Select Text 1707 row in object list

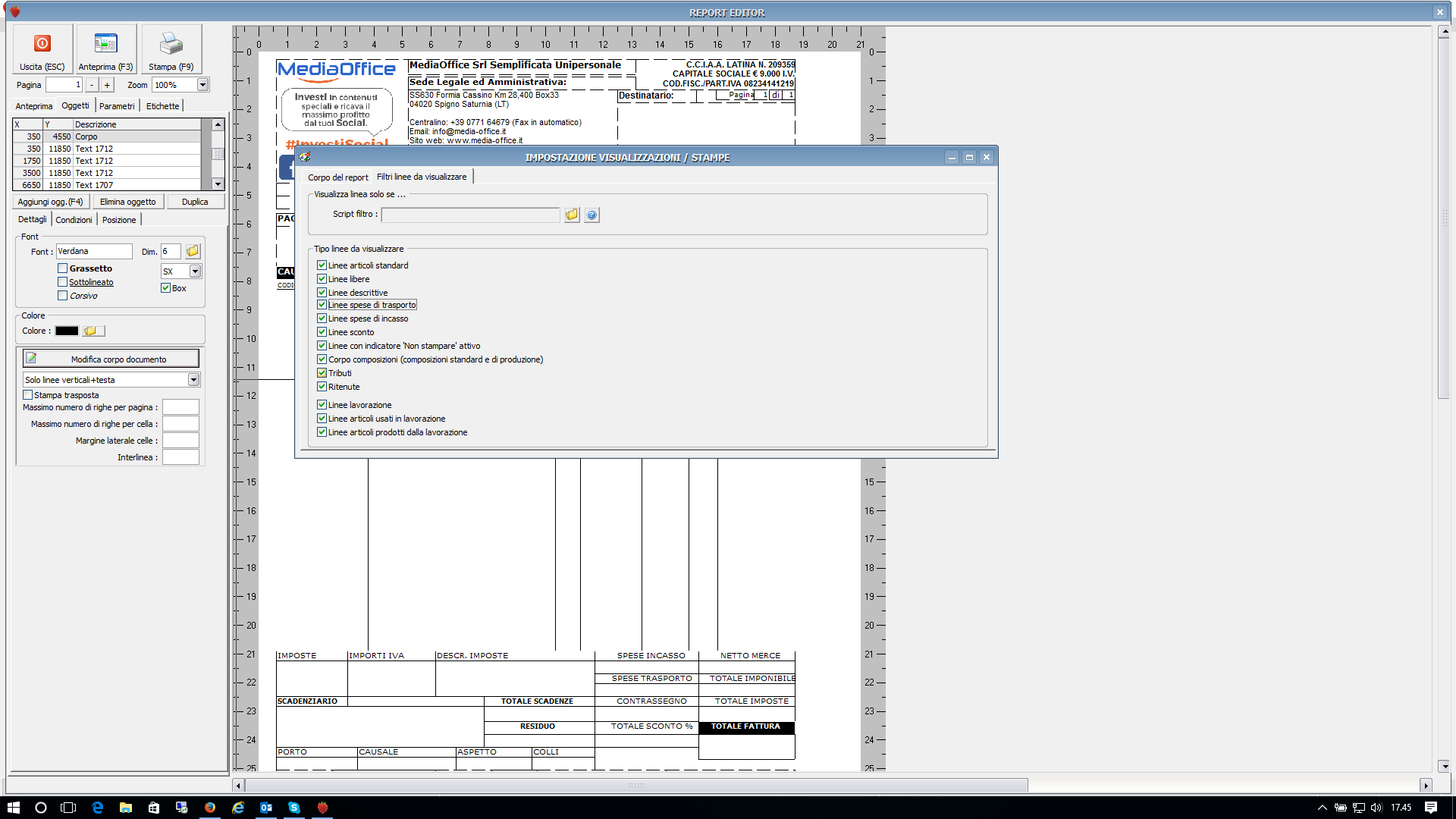106,185
